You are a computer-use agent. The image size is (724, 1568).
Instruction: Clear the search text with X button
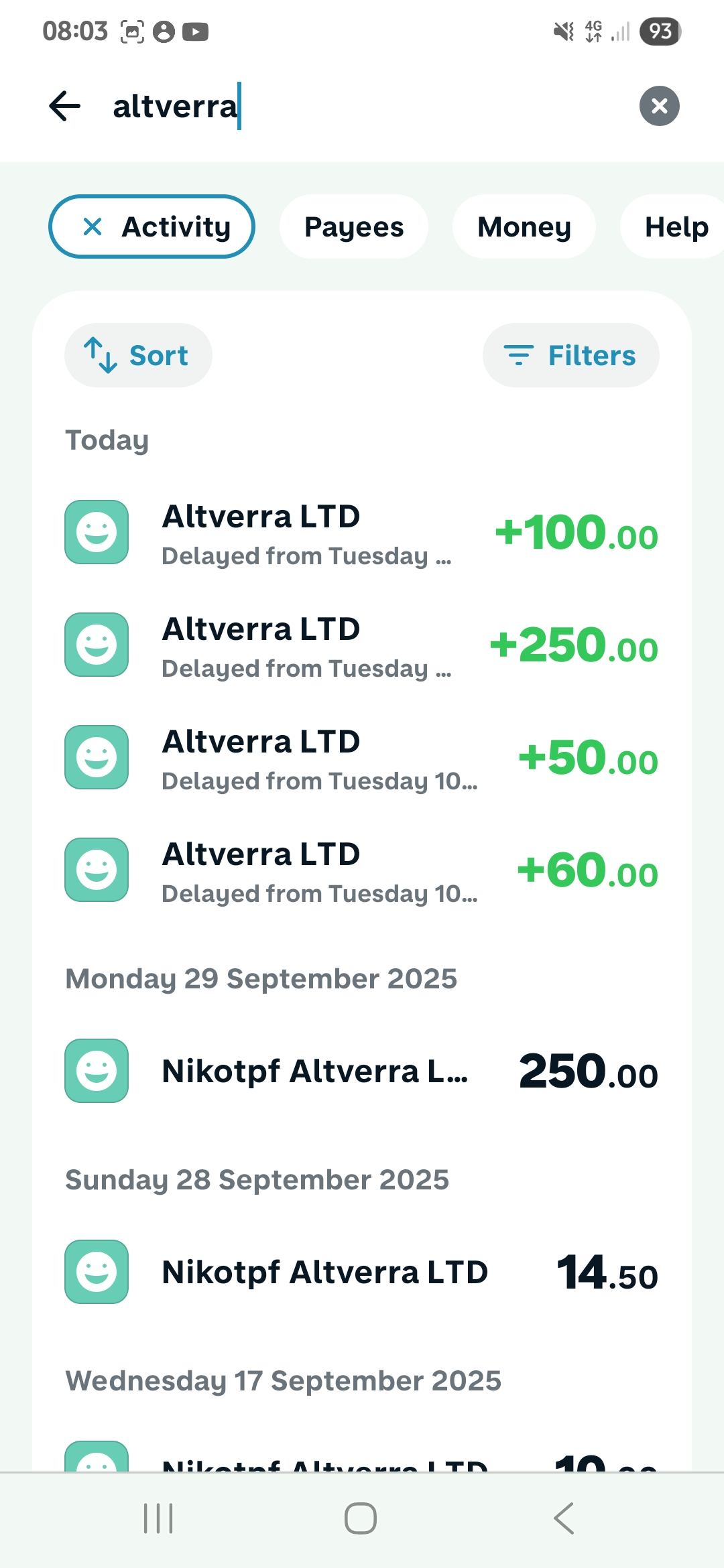click(659, 106)
